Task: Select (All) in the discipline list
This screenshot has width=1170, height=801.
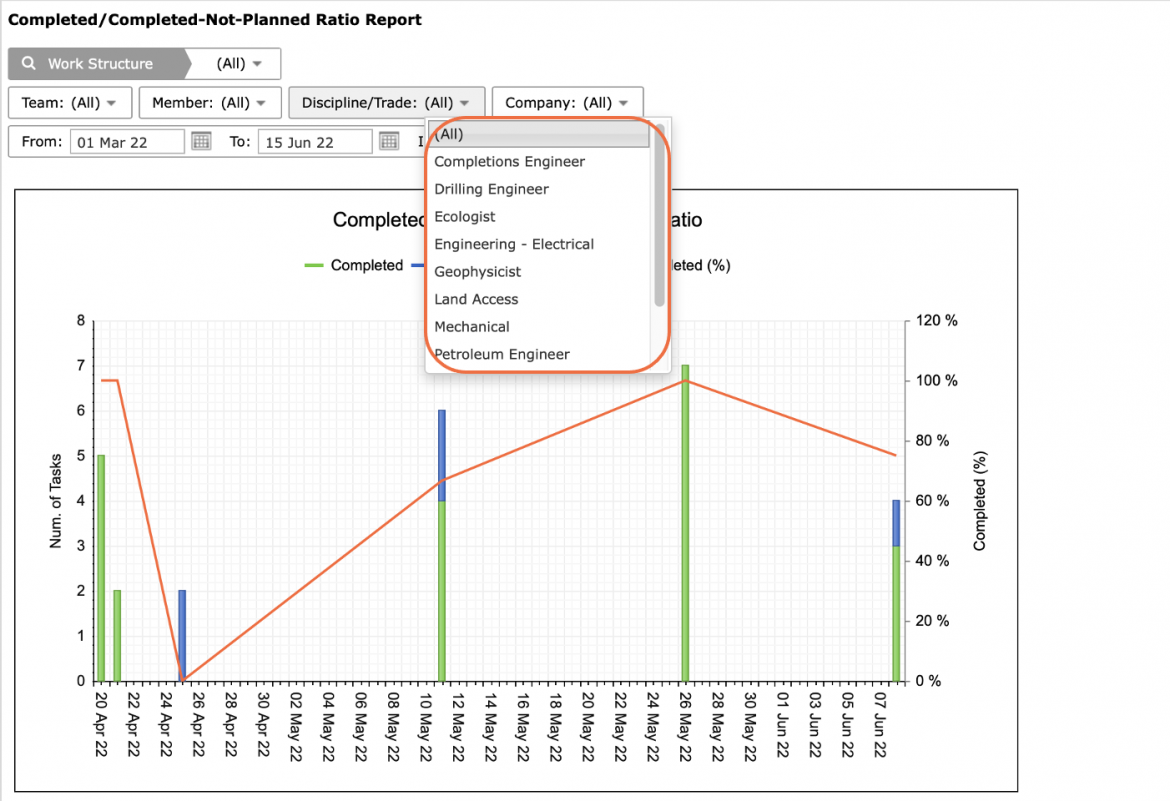Action: click(538, 134)
